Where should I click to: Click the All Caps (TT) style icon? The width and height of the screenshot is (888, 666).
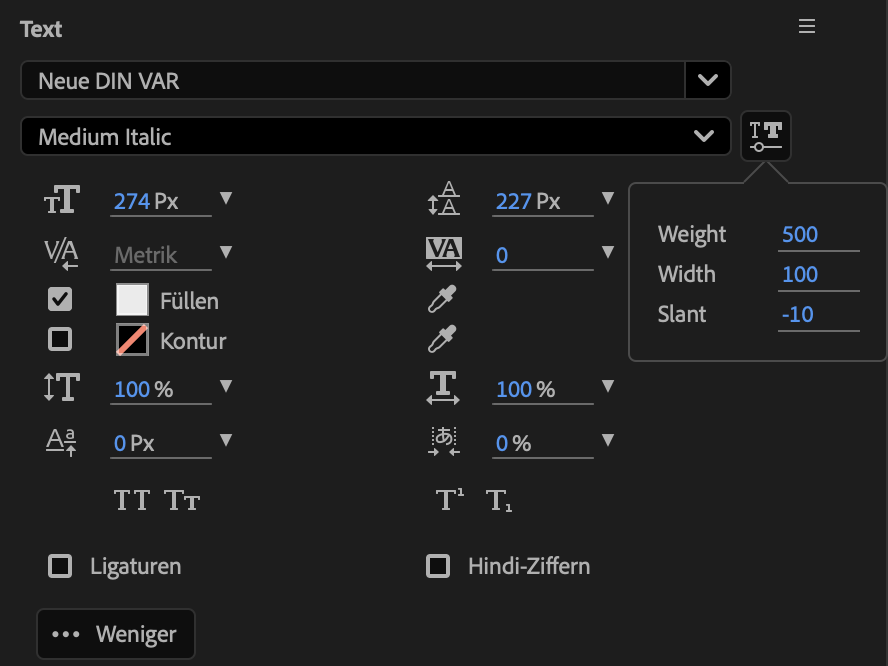[x=132, y=500]
